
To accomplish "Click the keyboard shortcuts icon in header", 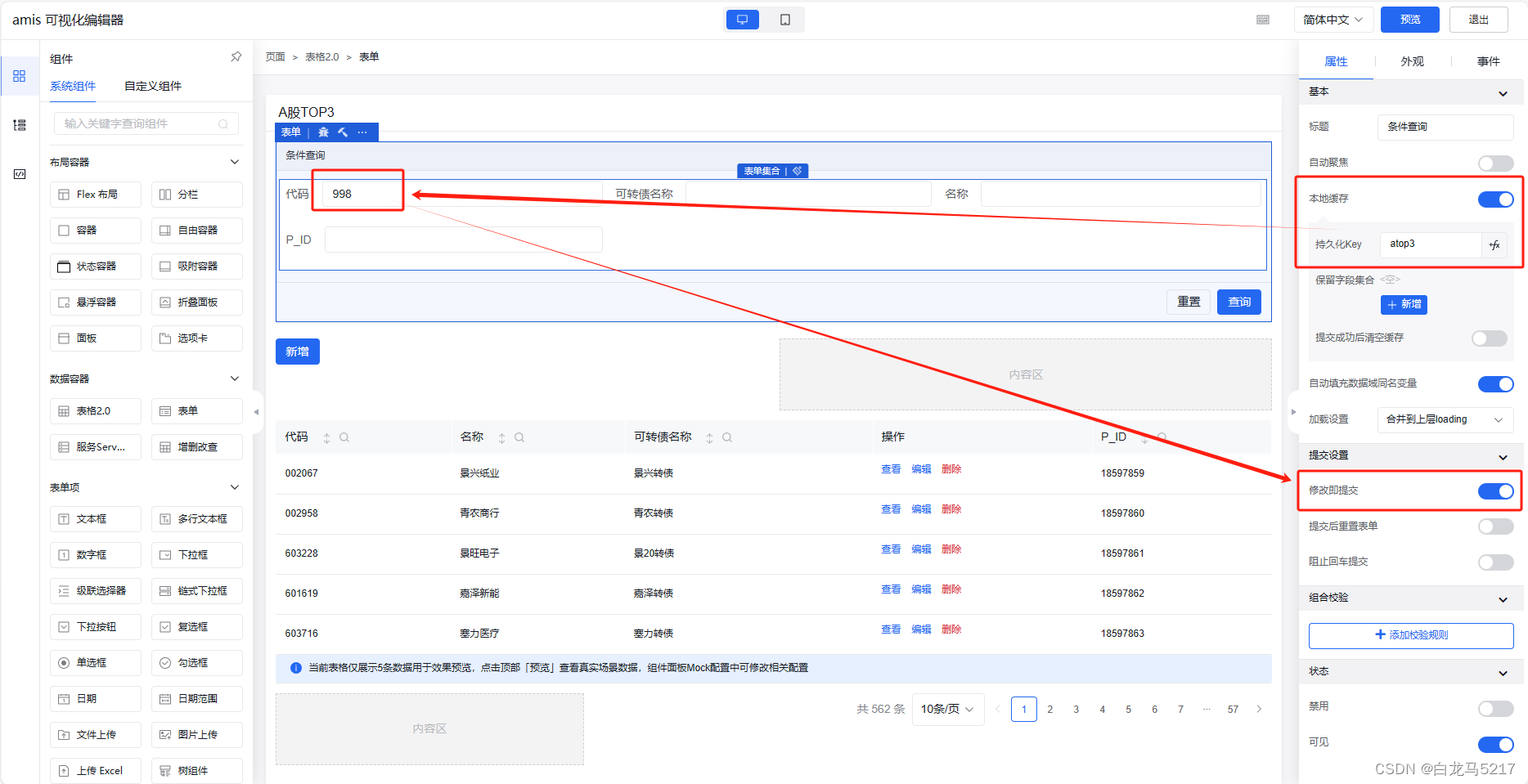I will 1263,20.
